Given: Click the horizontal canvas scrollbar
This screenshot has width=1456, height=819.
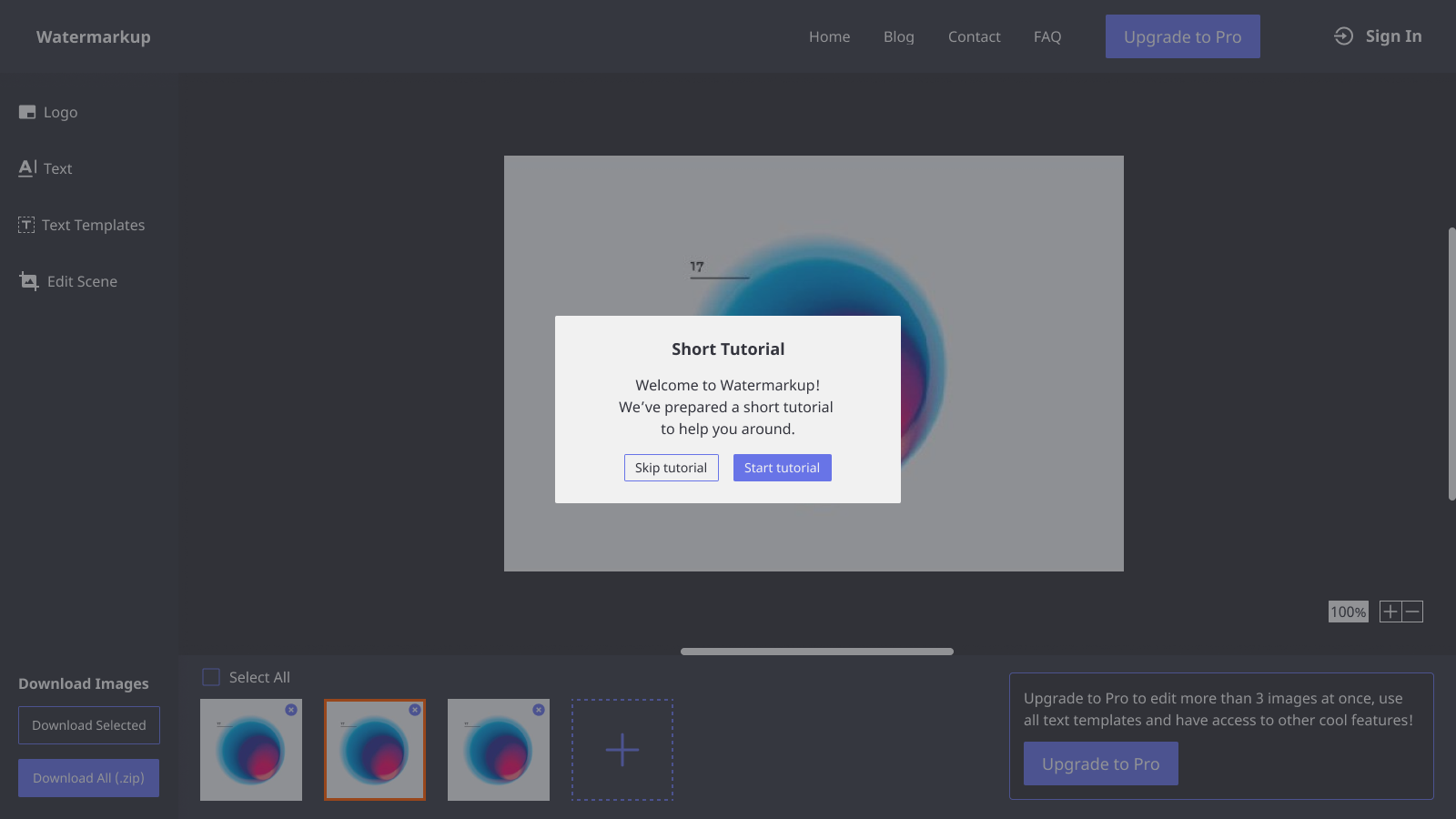Looking at the screenshot, I should 816,652.
